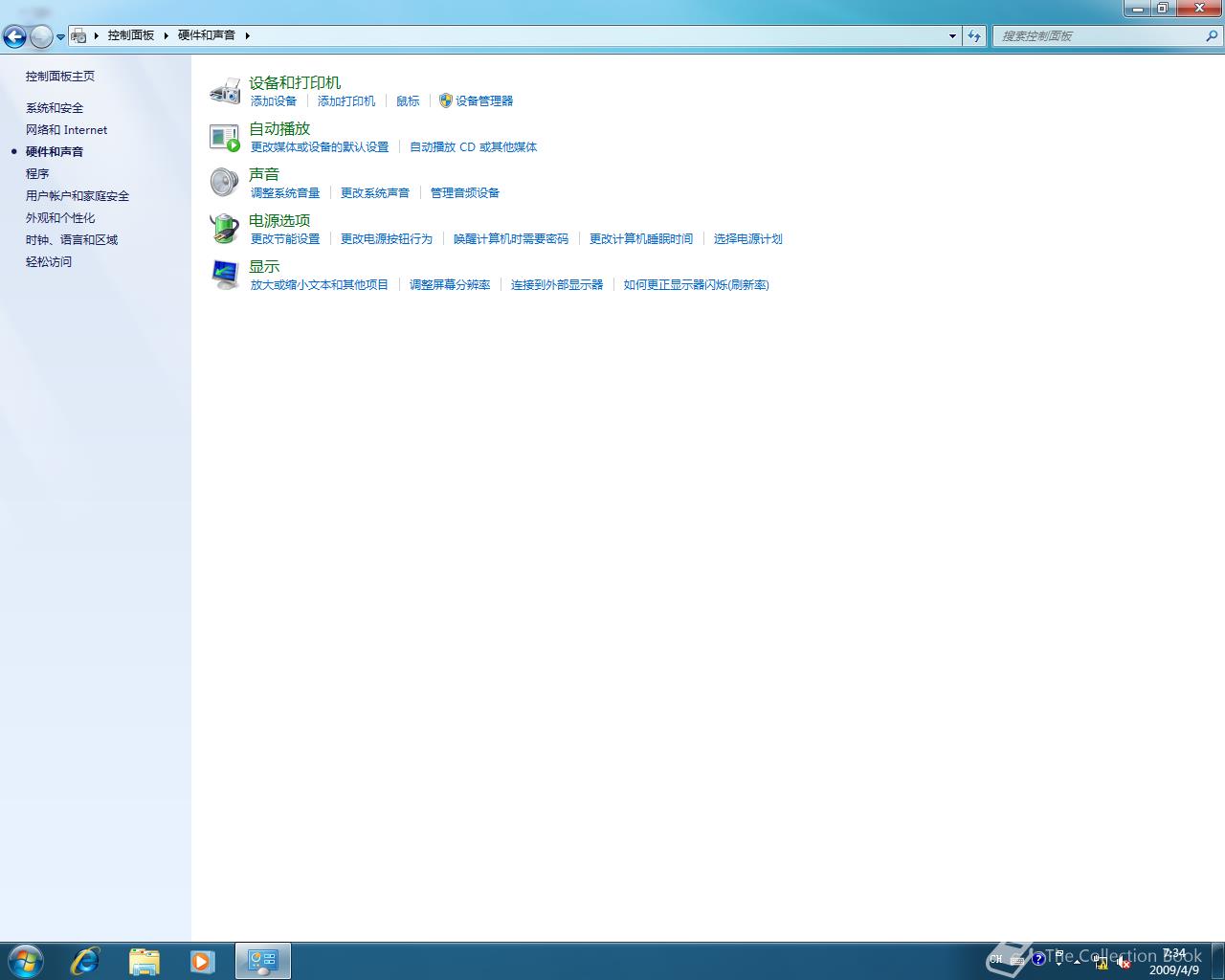Click 调整屏幕分辨率 link

coord(450,285)
